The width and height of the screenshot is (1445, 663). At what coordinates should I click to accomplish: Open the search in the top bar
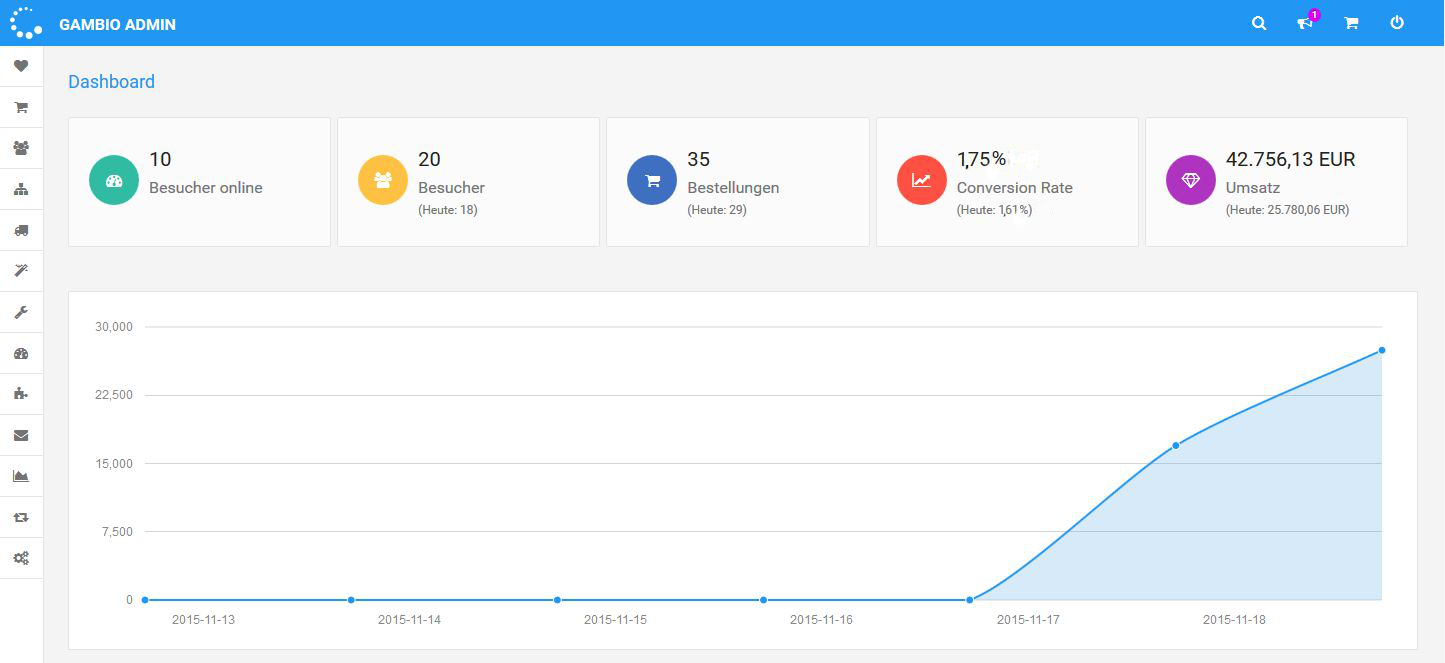(1258, 22)
